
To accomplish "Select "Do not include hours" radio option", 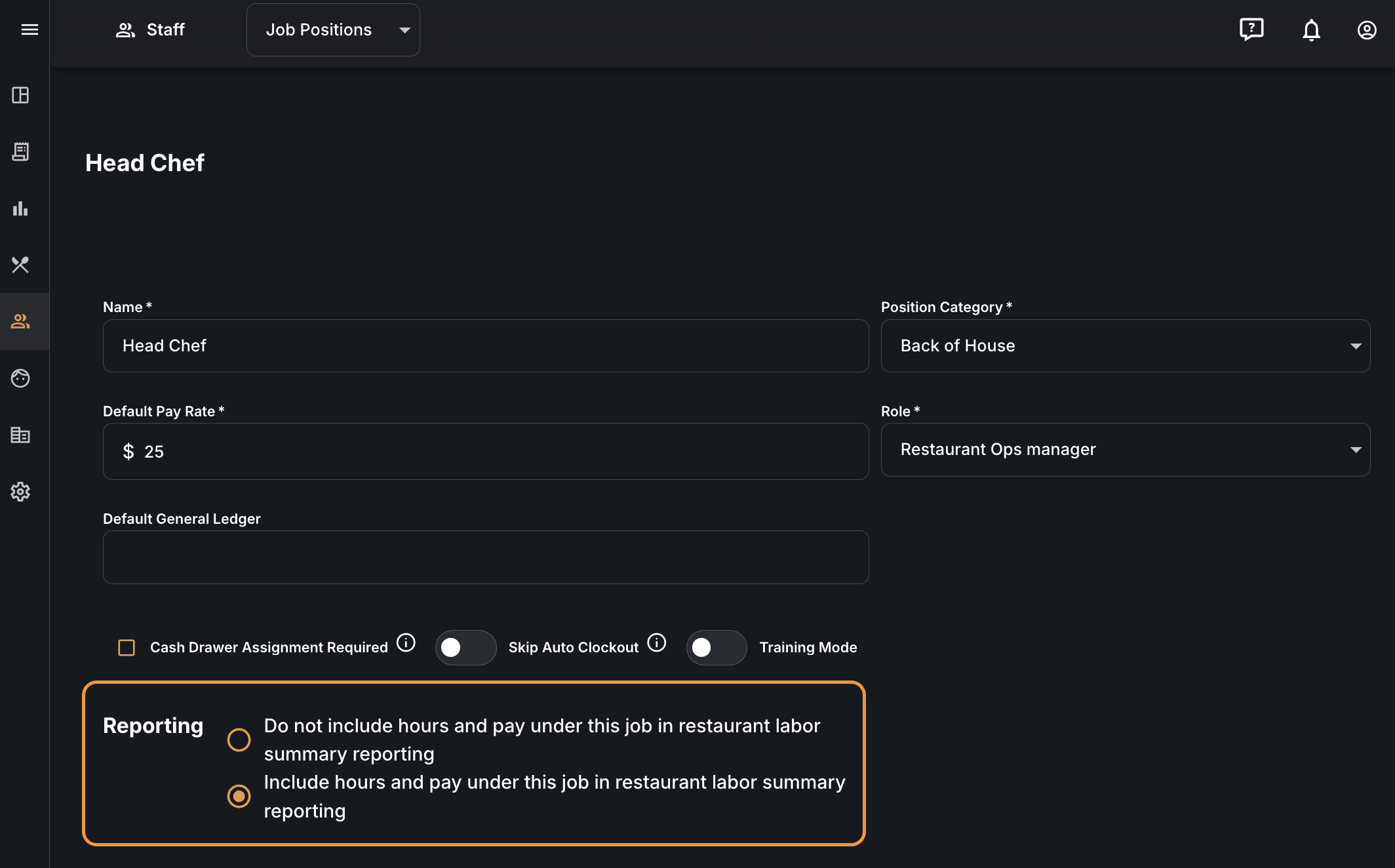I will click(239, 740).
